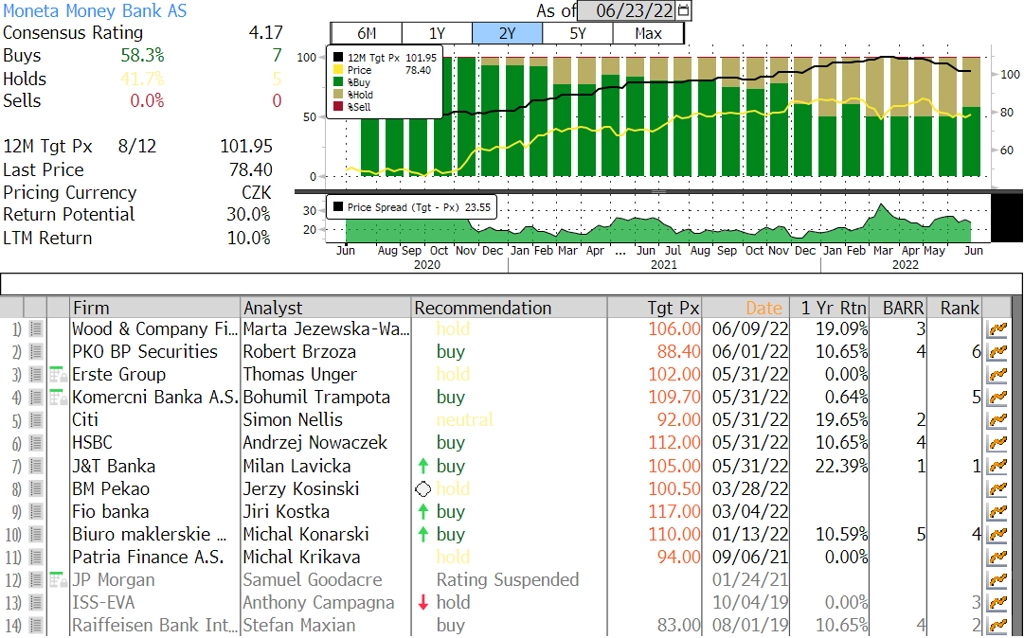Click the tan %Hold legend swatch
Viewport: 1024px width, 638px height.
pos(338,95)
